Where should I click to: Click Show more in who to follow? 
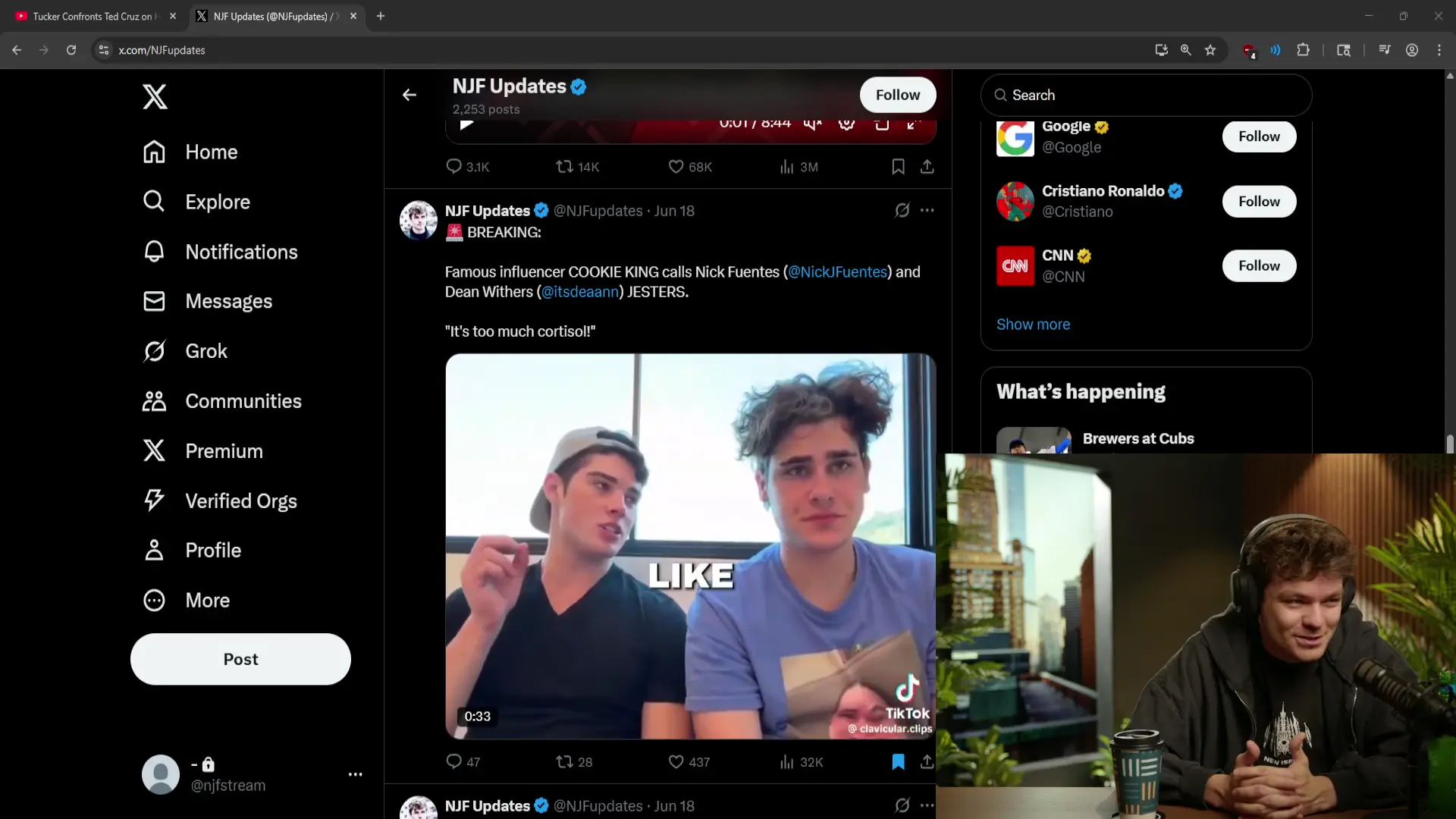tap(1033, 325)
